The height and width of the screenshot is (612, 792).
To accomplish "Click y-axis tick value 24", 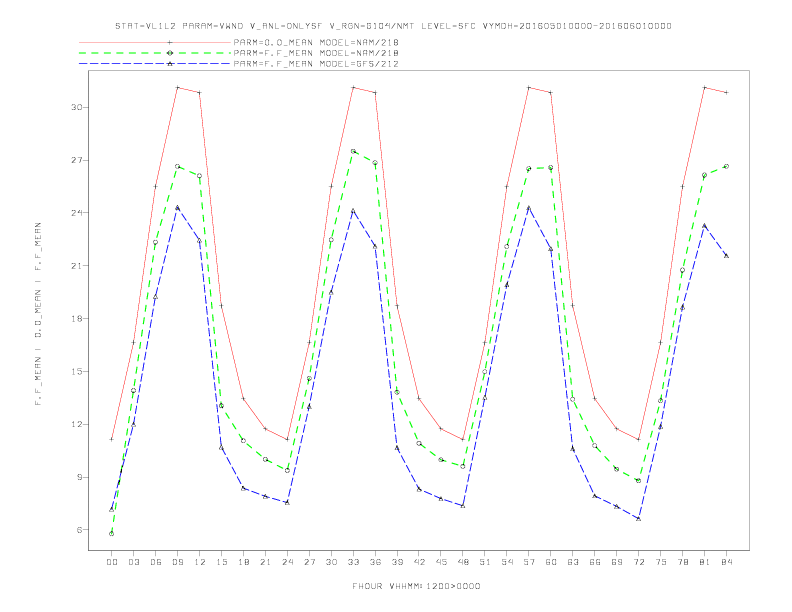I will pos(77,213).
